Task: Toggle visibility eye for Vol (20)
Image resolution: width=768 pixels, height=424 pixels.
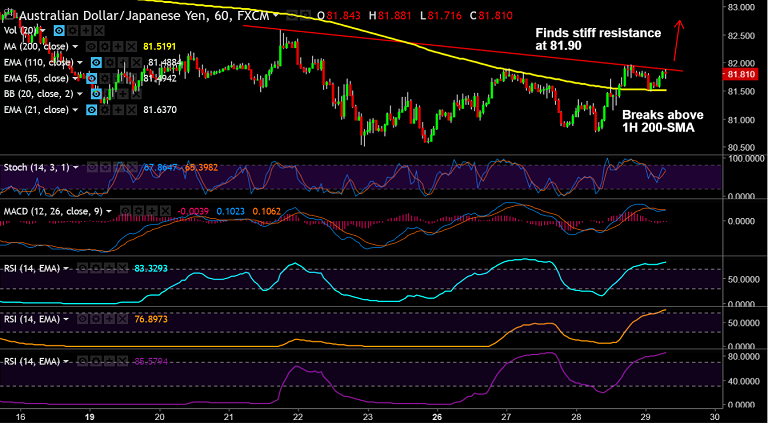Action: [59, 30]
